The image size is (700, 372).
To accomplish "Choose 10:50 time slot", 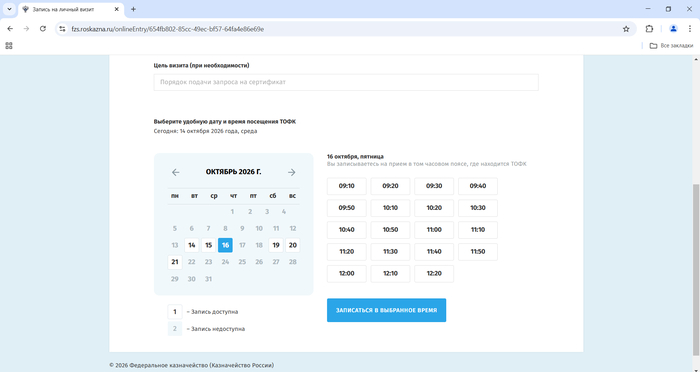I will pyautogui.click(x=390, y=230).
